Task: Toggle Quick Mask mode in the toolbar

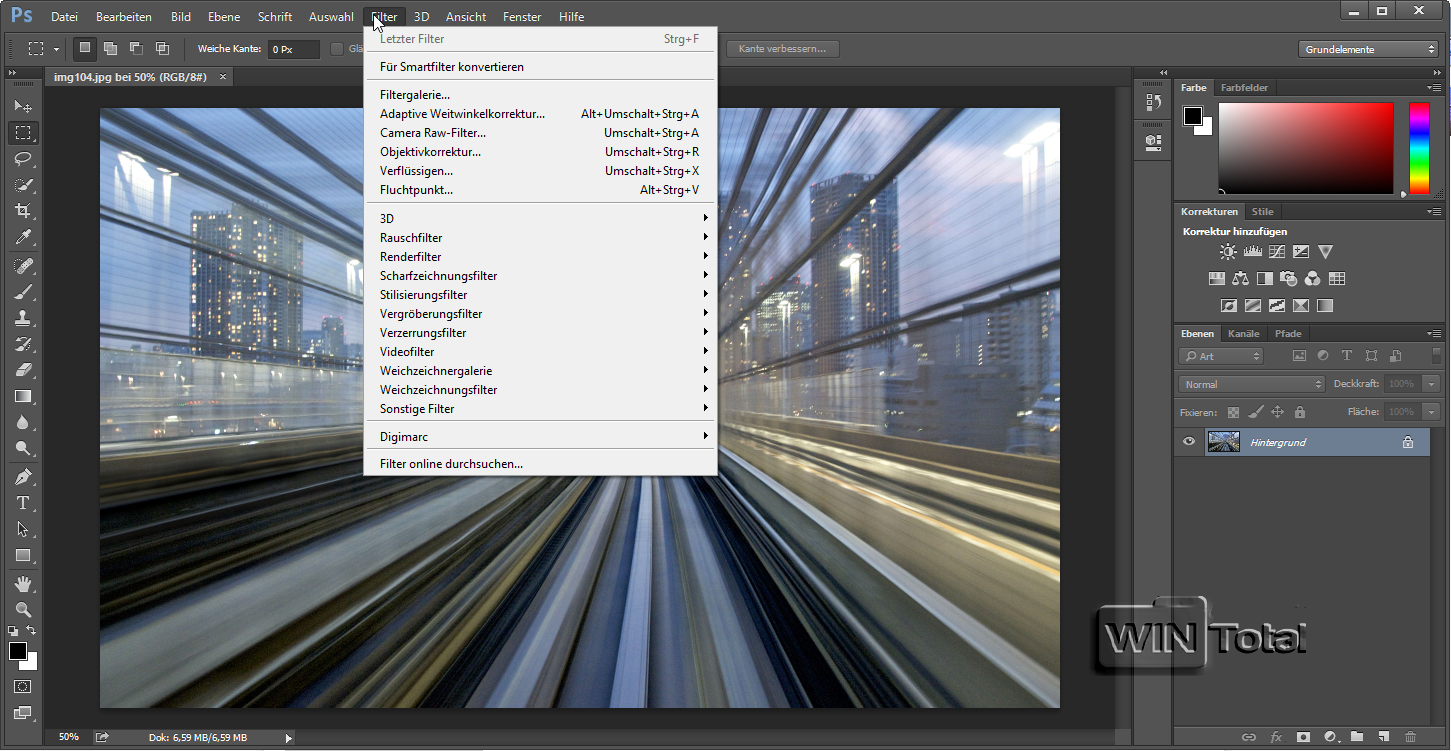Action: (23, 687)
